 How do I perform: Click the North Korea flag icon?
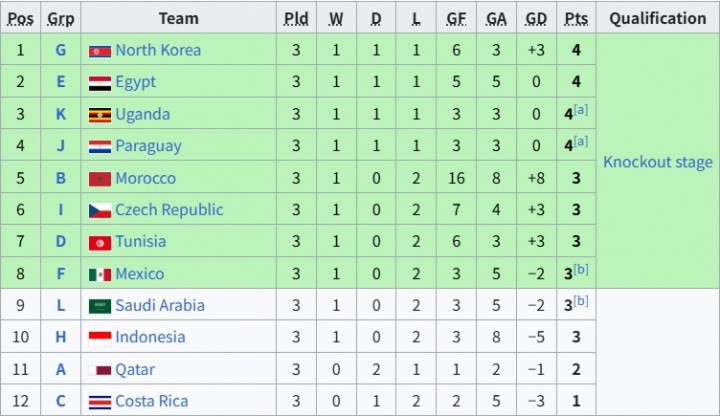coord(99,50)
